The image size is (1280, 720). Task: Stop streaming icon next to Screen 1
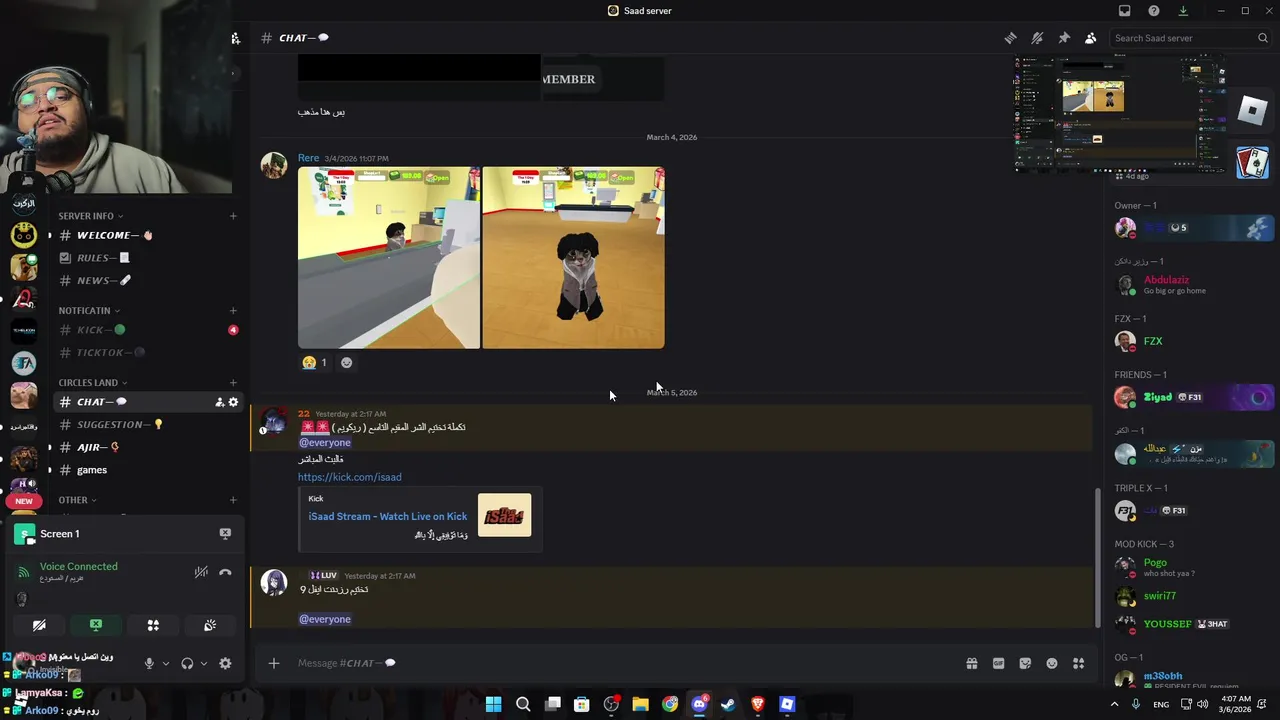point(225,534)
